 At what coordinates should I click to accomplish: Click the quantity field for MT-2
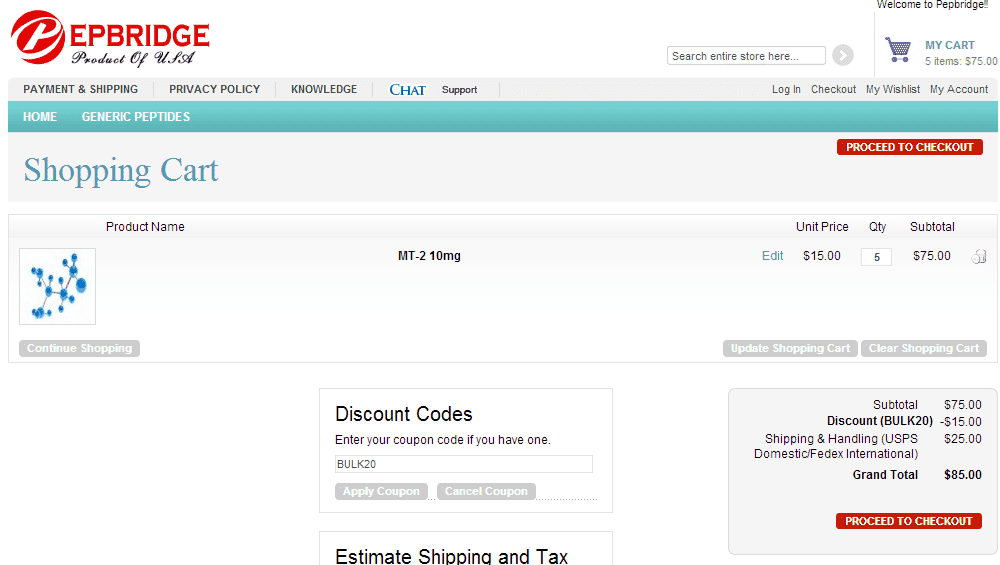tap(876, 257)
